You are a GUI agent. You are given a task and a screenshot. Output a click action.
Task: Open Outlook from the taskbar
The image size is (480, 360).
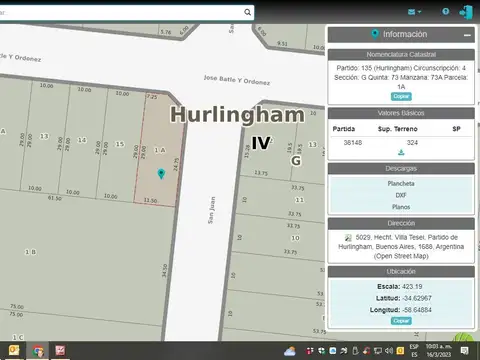(x=14, y=351)
